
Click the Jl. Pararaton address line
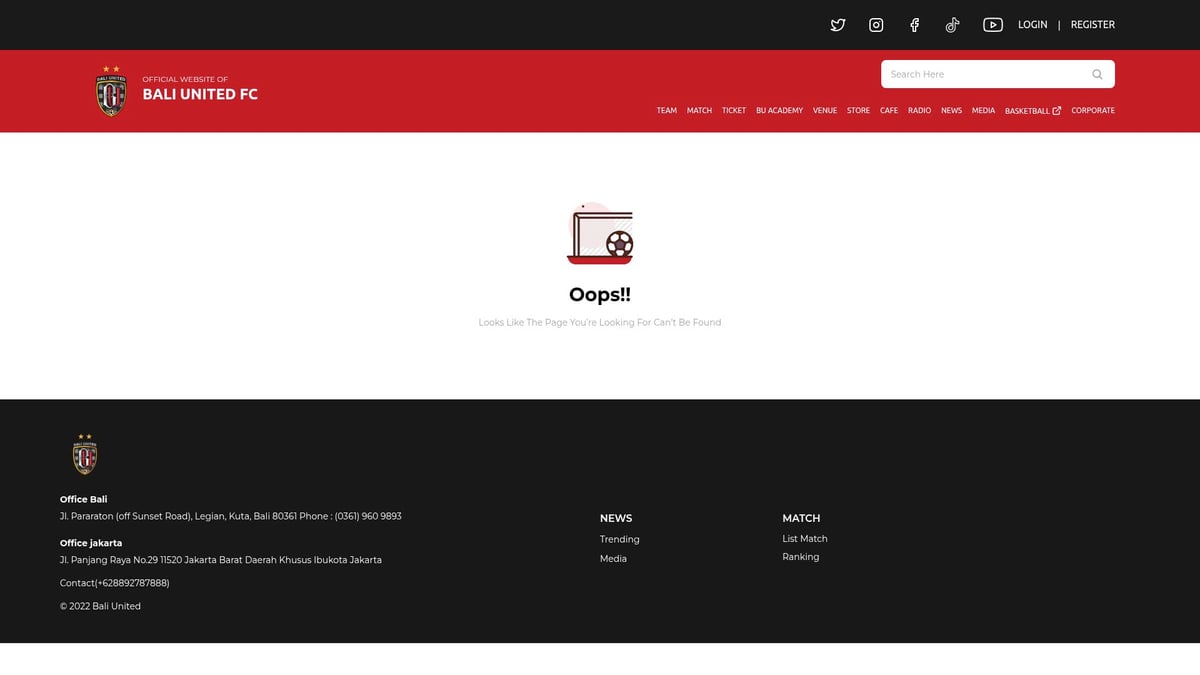(231, 516)
